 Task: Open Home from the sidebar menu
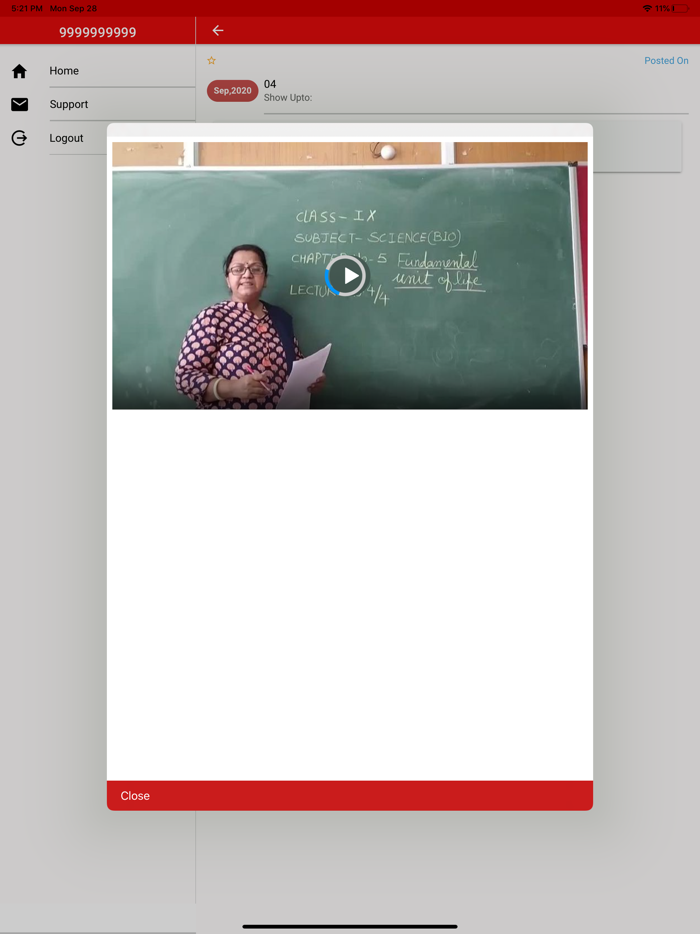click(x=64, y=71)
